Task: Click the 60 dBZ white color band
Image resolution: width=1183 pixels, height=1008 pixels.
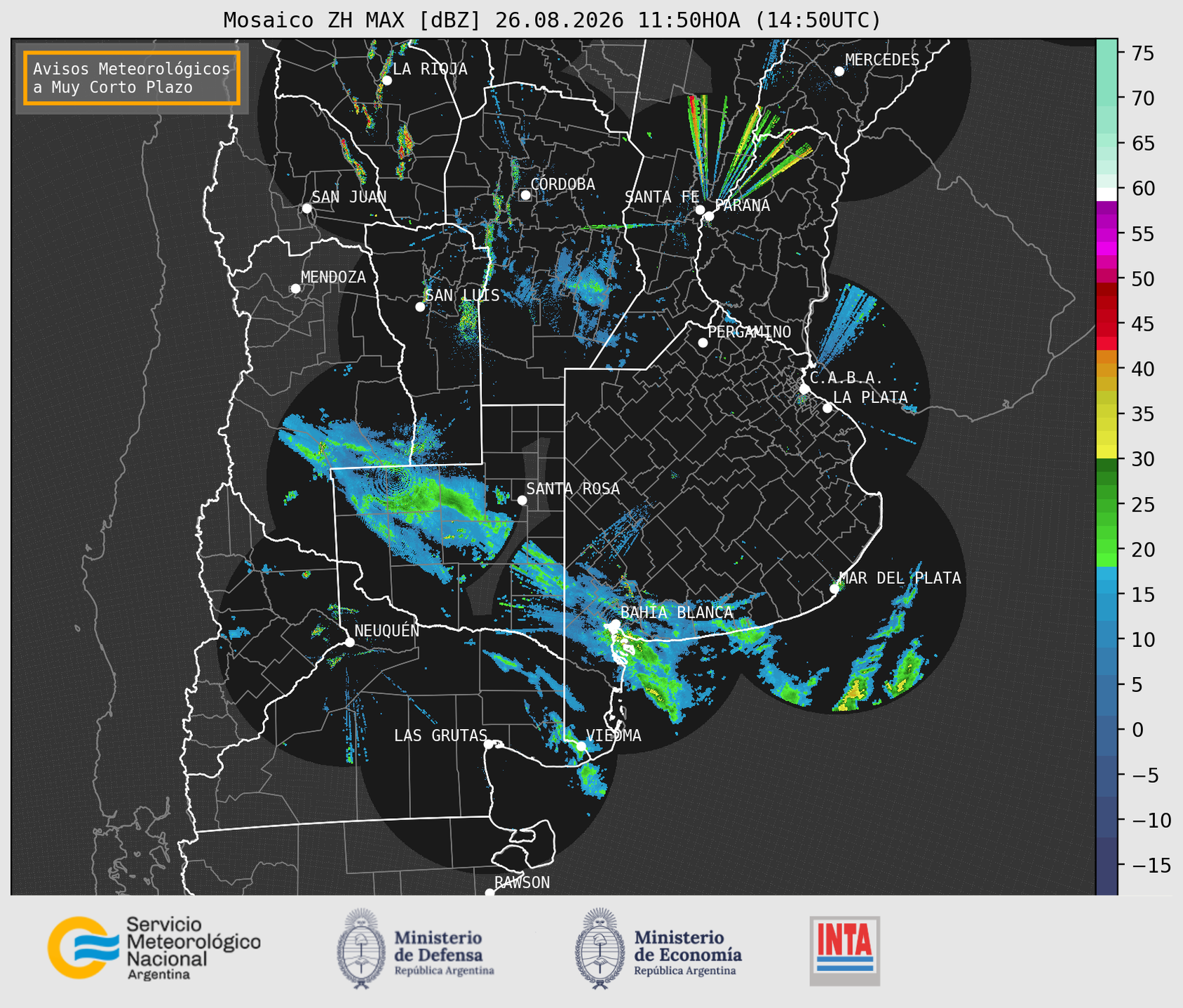Action: point(1107,194)
